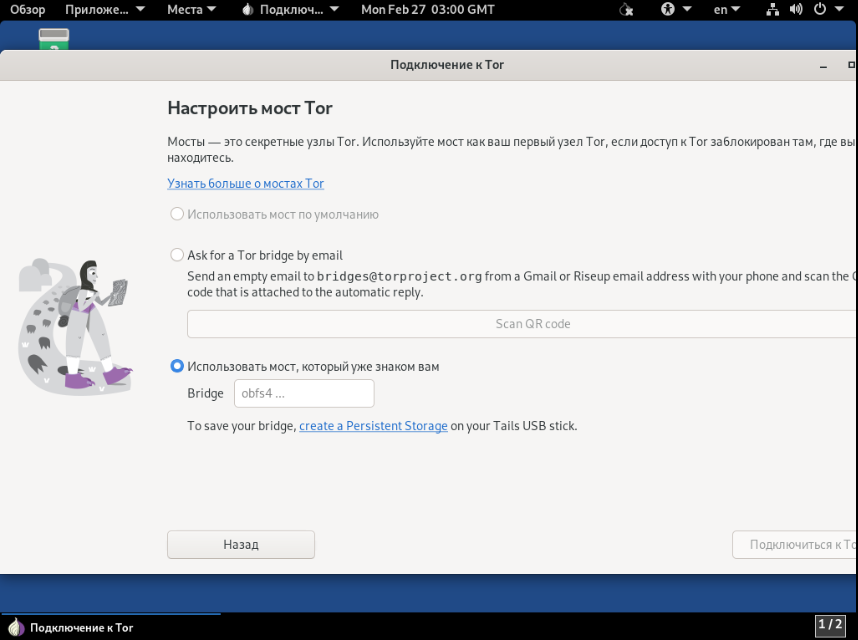
Task: Follow the 'create a Persistent Storage' link
Action: coord(373,425)
